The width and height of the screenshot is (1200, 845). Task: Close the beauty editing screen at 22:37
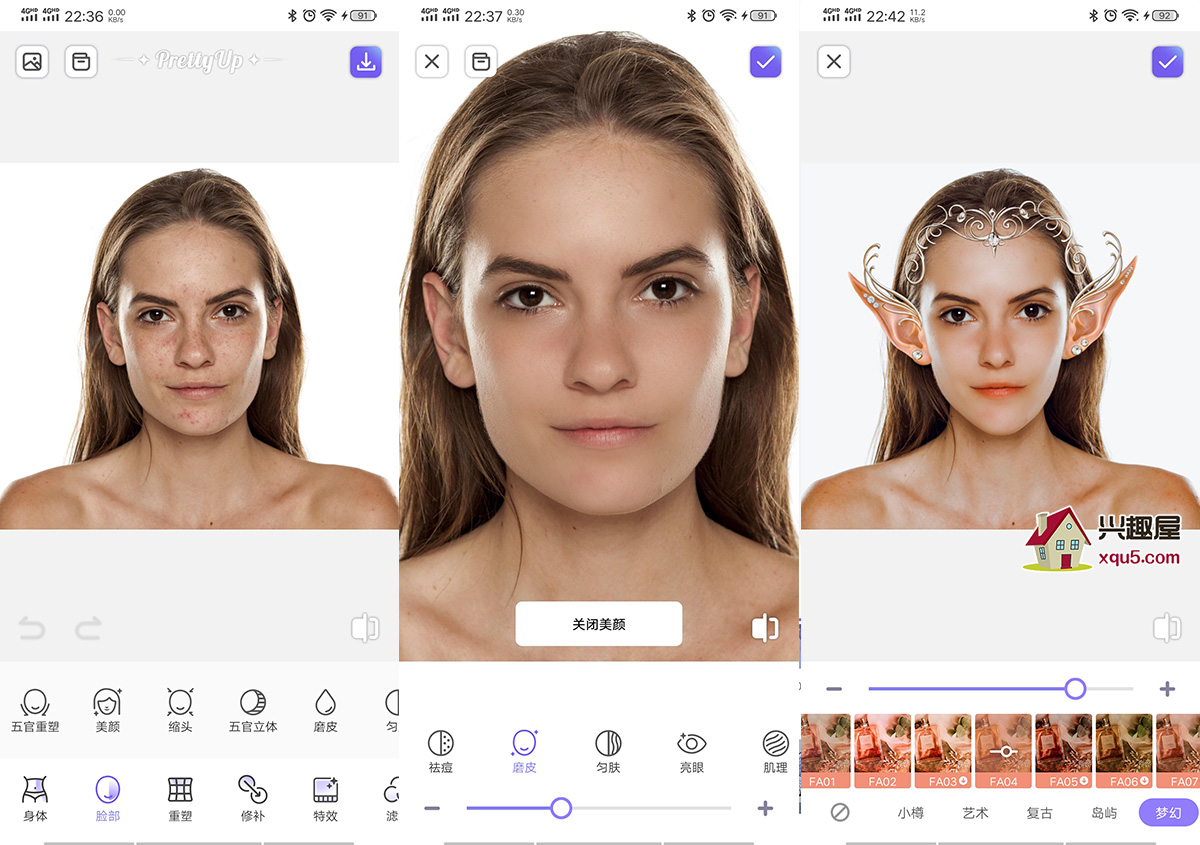432,62
